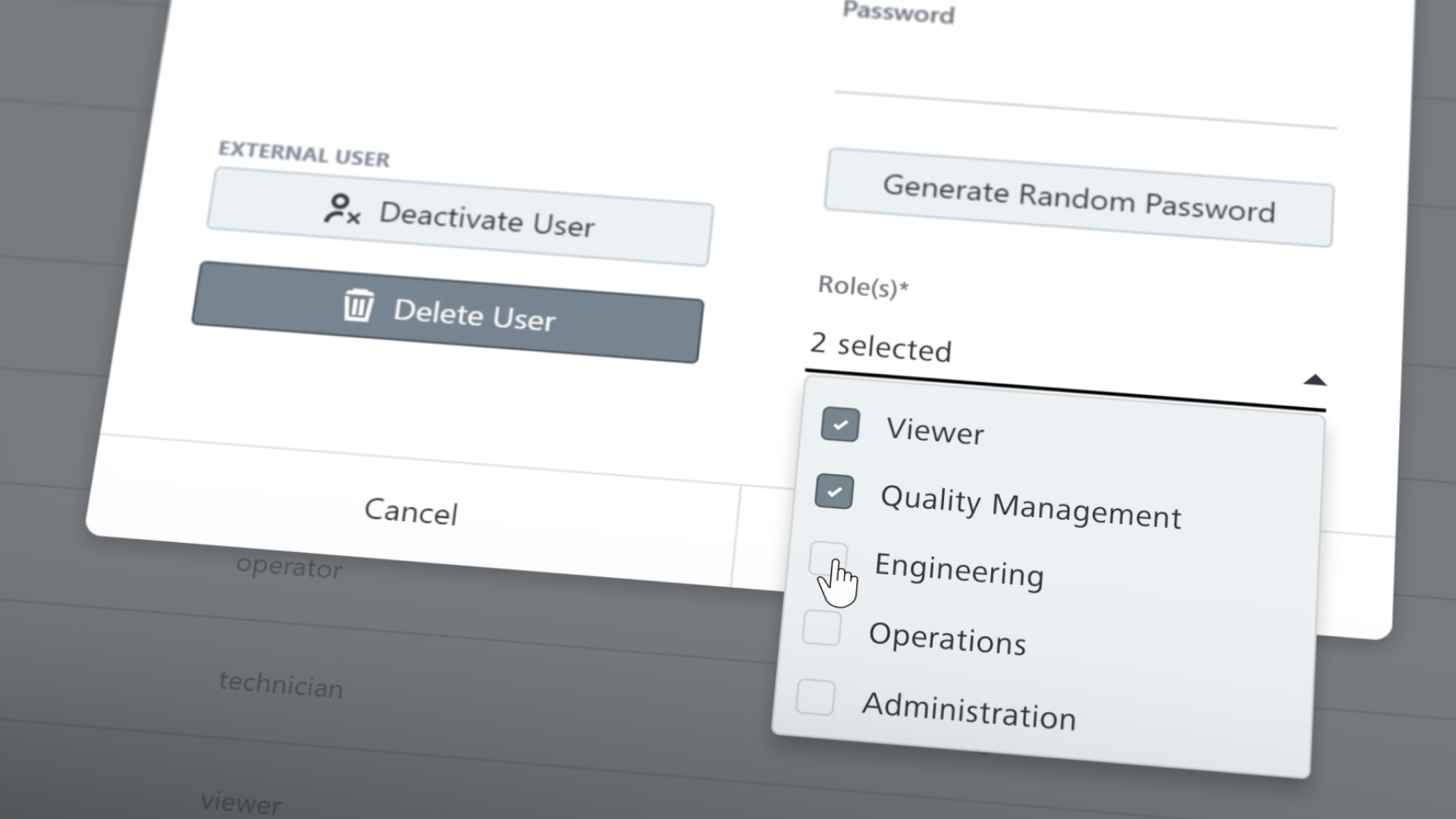The image size is (1456, 819).
Task: Select the Engineering option text
Action: tap(959, 570)
